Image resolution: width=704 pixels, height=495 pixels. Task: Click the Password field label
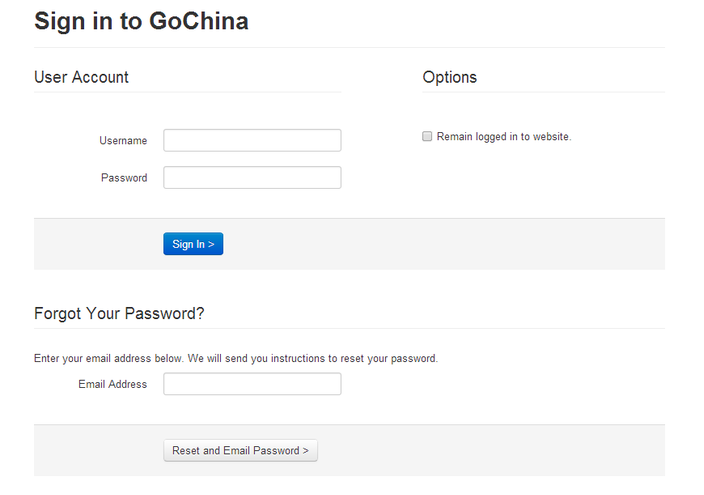click(124, 178)
